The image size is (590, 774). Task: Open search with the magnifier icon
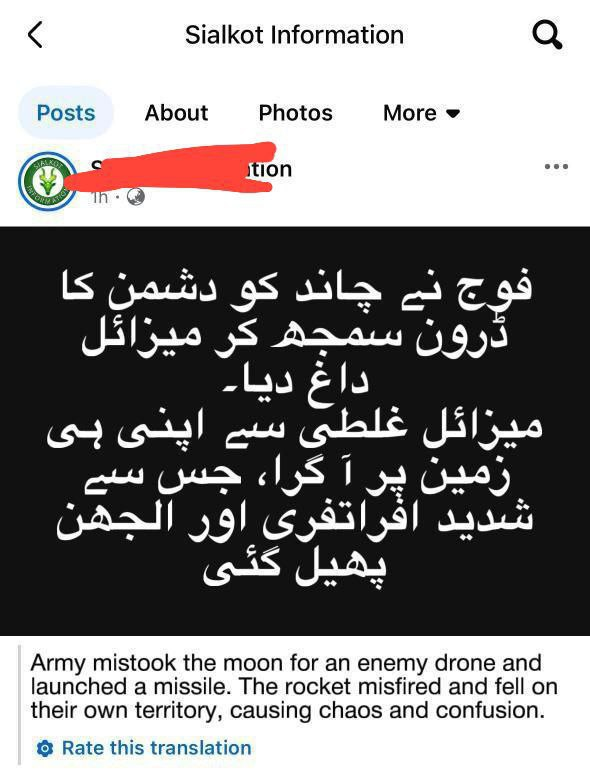pyautogui.click(x=547, y=36)
